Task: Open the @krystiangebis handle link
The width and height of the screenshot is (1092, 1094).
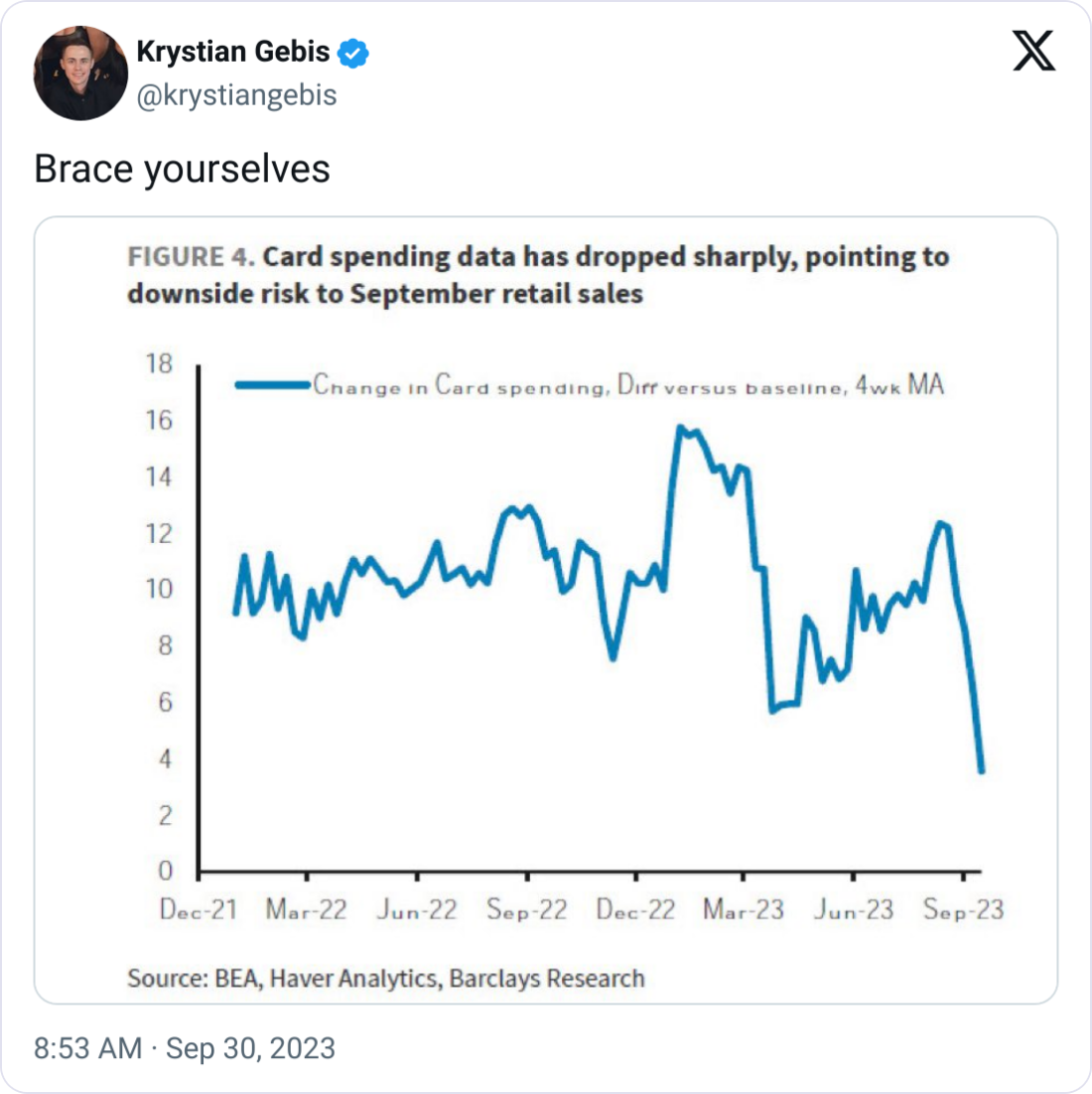Action: 236,95
